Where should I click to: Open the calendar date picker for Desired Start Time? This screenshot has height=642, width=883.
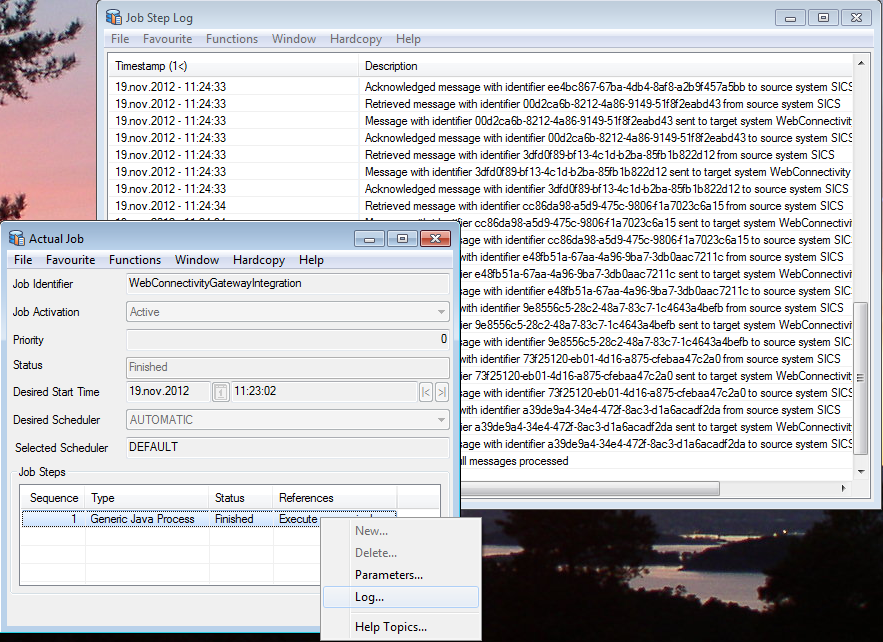220,392
